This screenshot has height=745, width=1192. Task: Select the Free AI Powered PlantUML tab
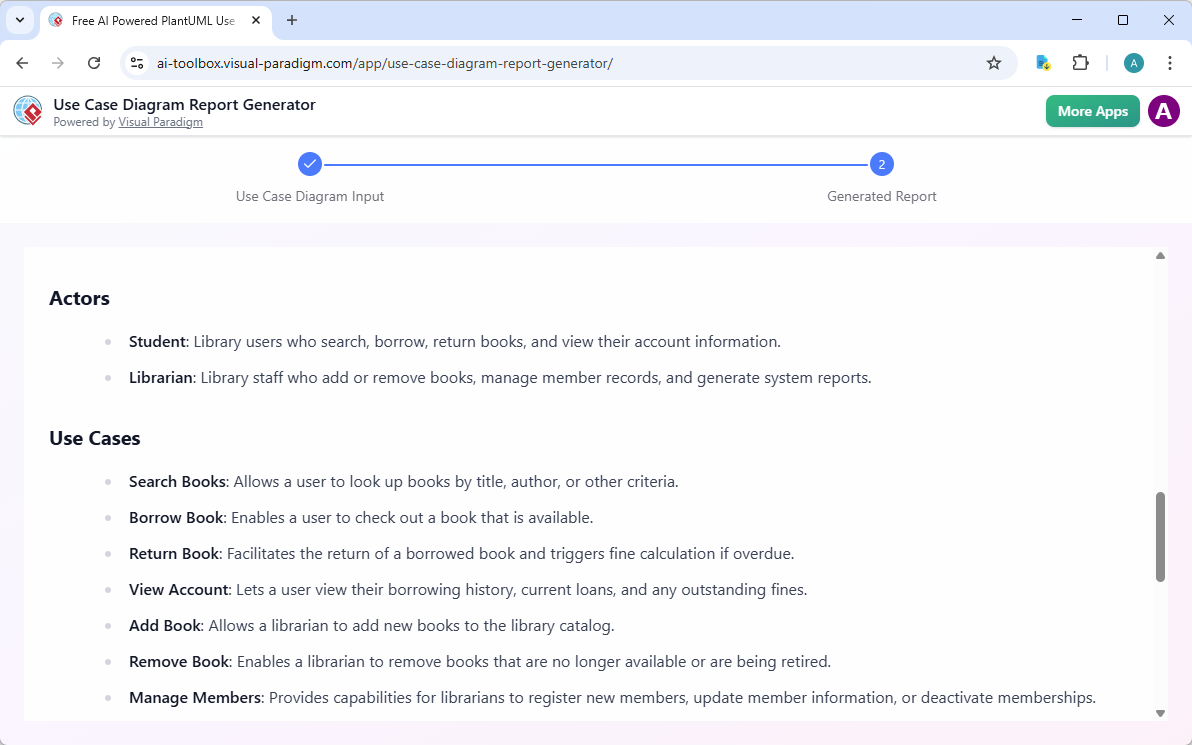(150, 20)
